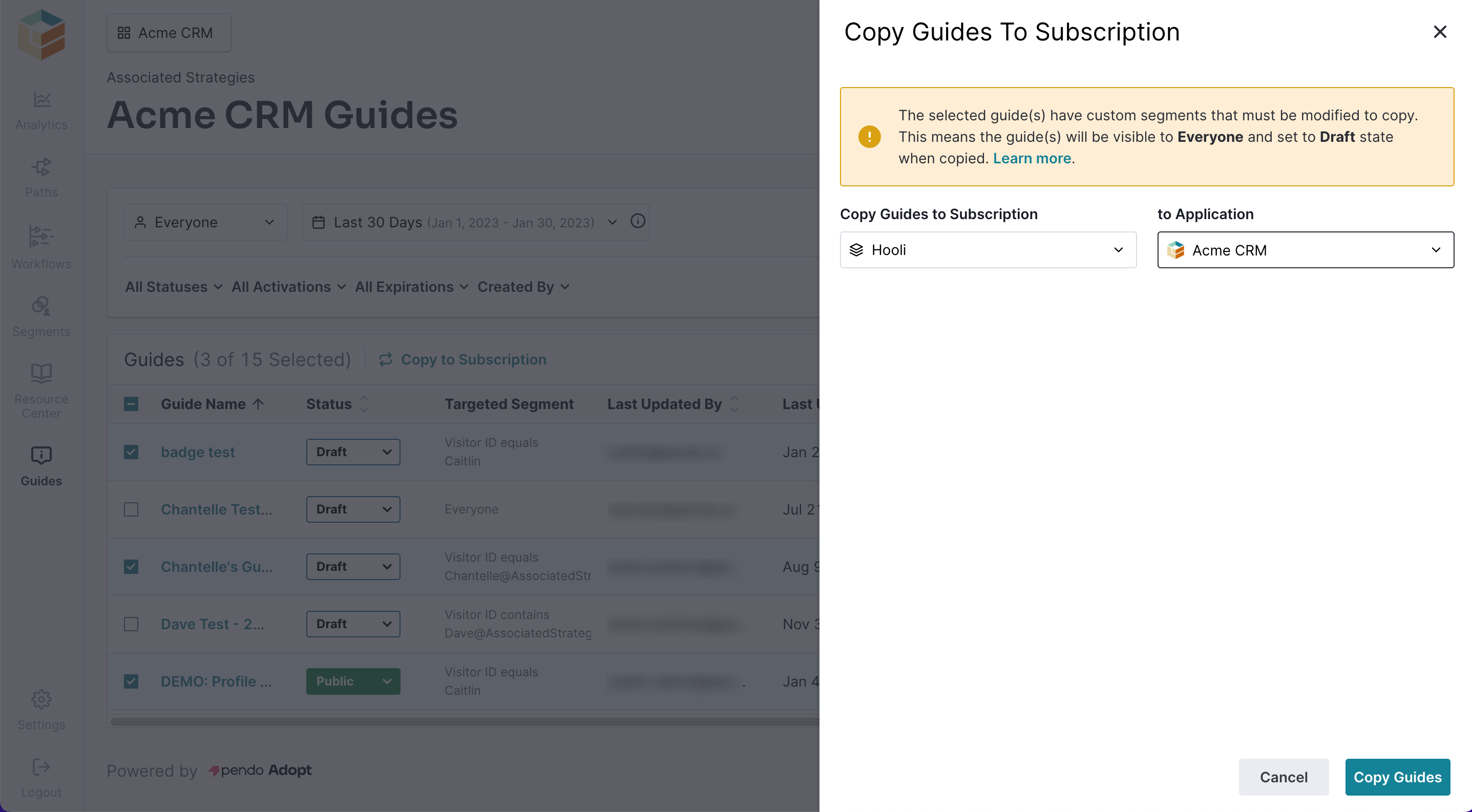1472x812 pixels.
Task: Open Segments in the sidebar
Action: (41, 317)
